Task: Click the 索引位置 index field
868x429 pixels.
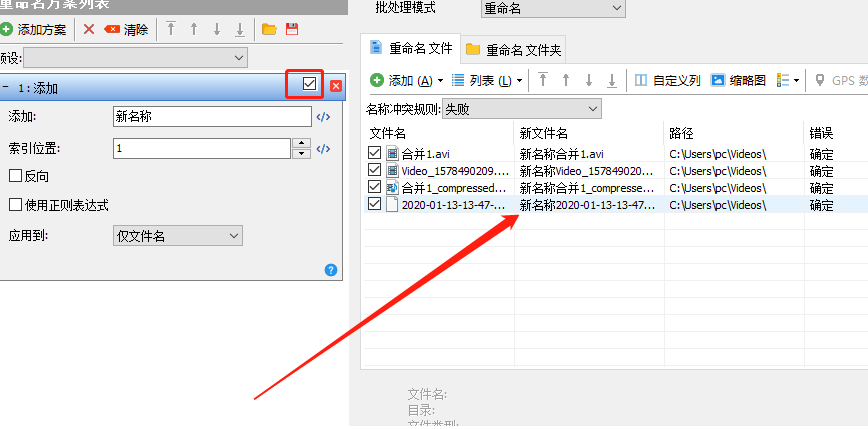Action: point(202,148)
